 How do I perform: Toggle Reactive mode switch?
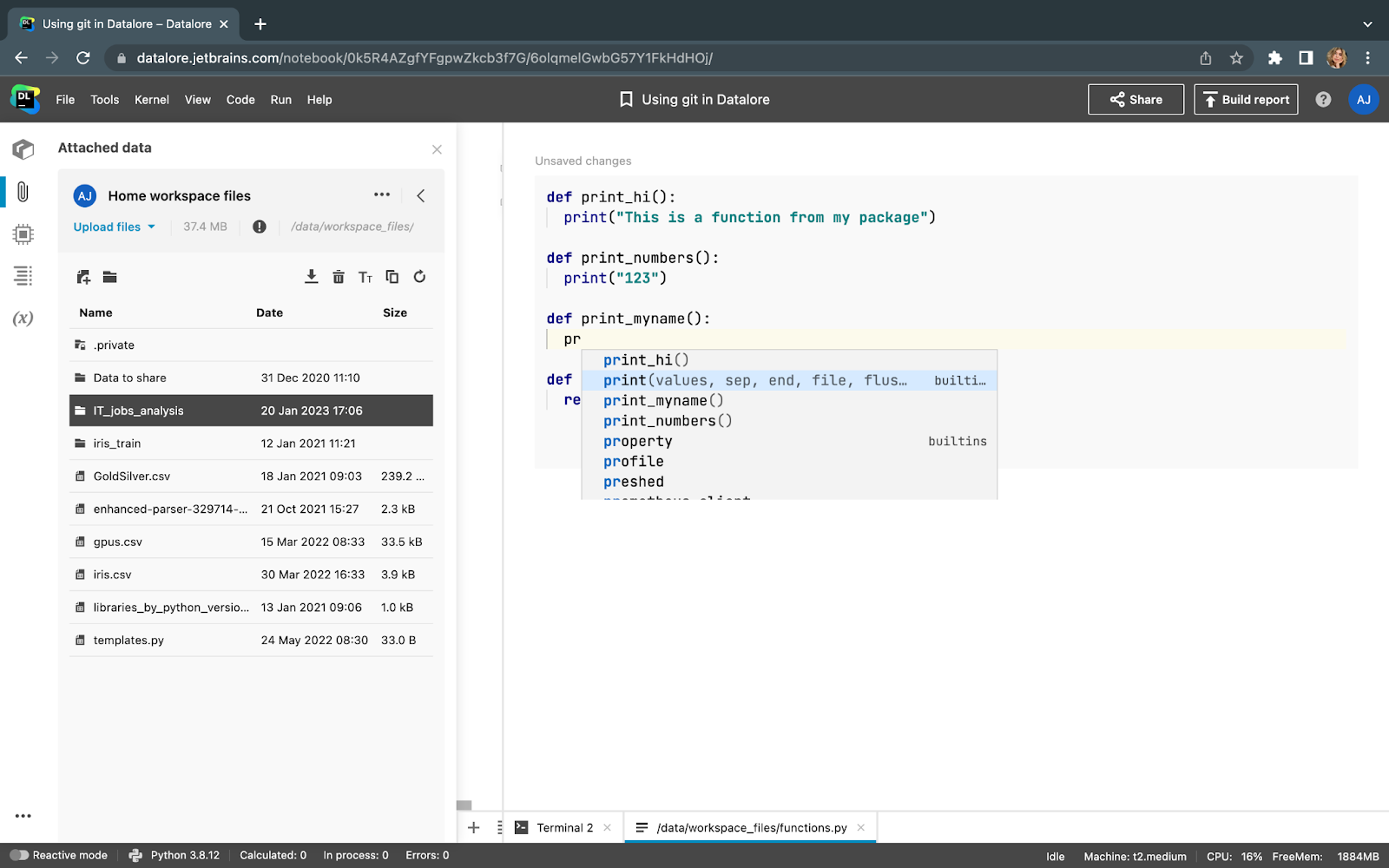pos(19,855)
